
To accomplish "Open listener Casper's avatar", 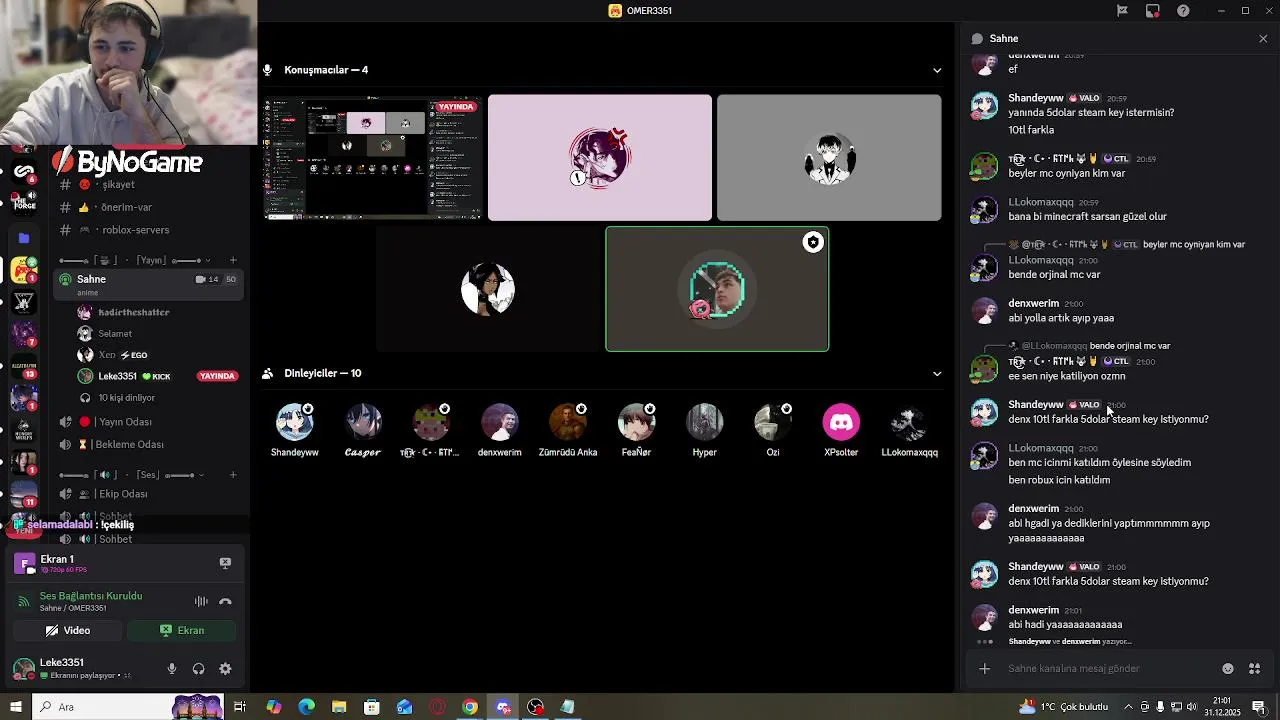I will tap(363, 422).
